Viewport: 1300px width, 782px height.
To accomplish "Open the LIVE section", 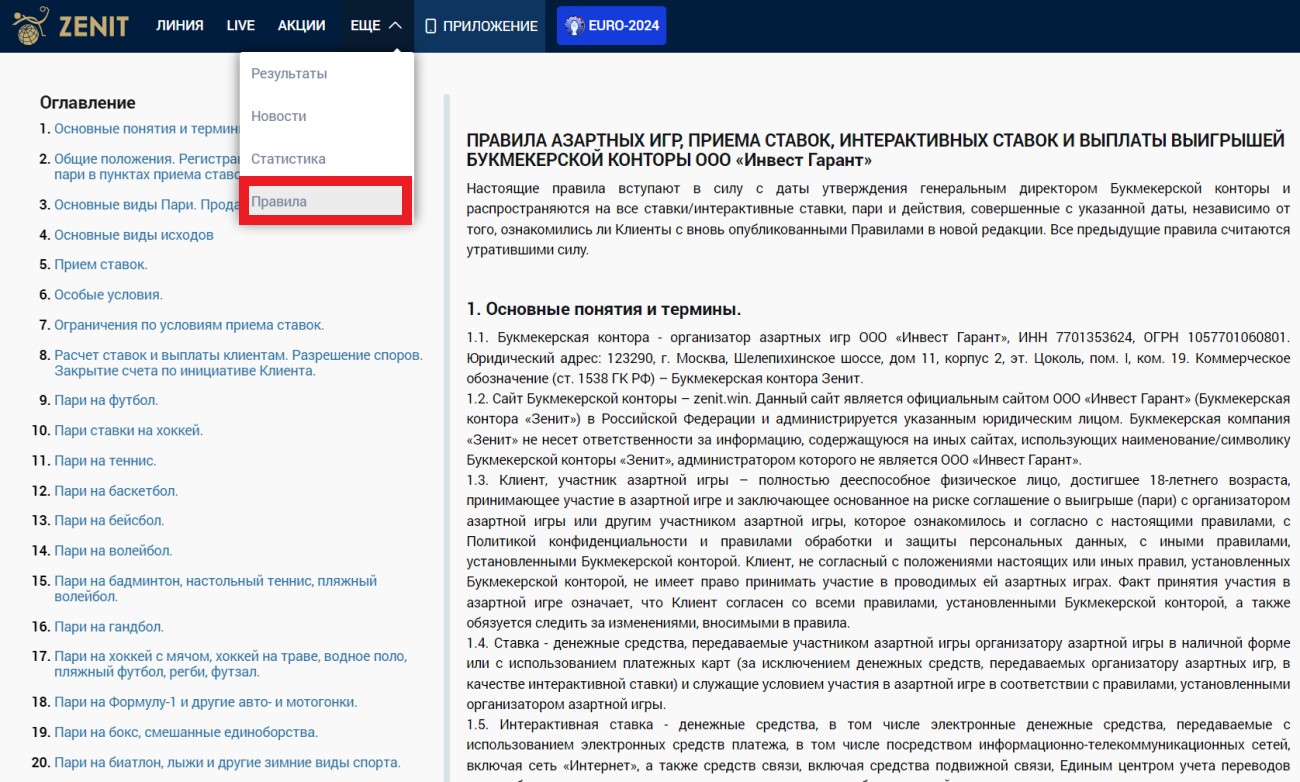I will (x=241, y=26).
